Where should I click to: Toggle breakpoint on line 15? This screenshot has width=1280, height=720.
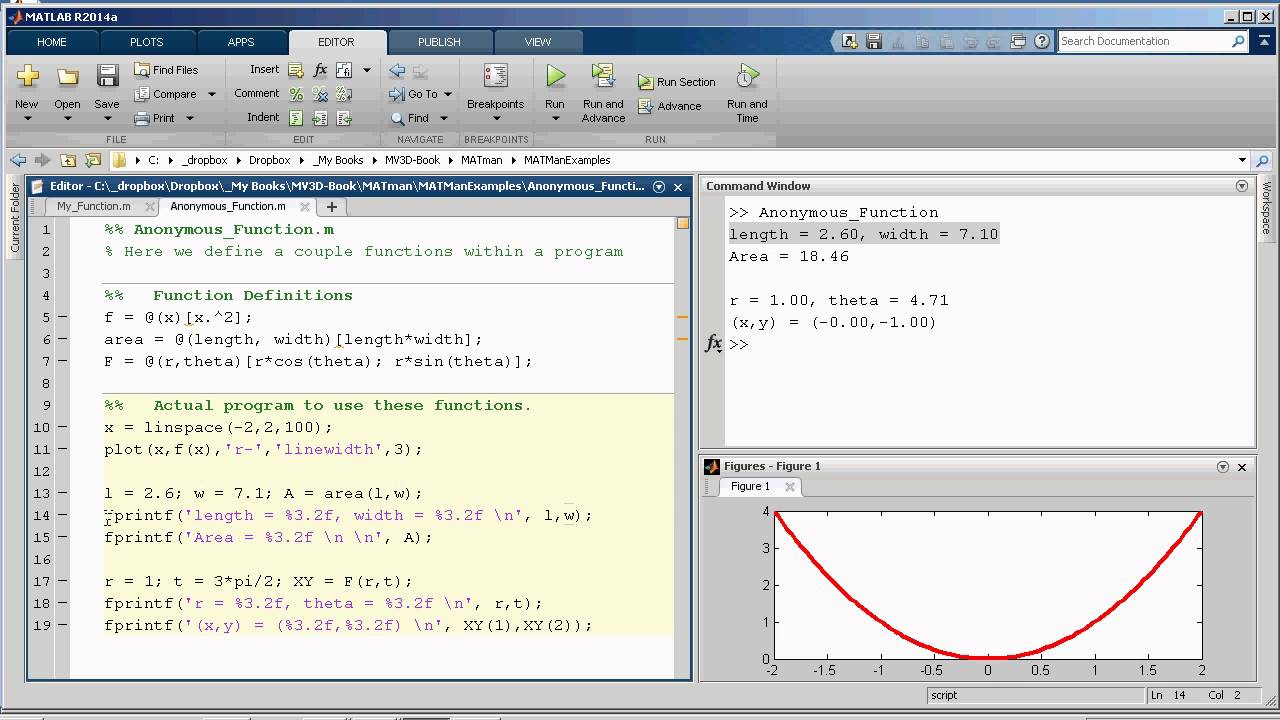pos(62,537)
